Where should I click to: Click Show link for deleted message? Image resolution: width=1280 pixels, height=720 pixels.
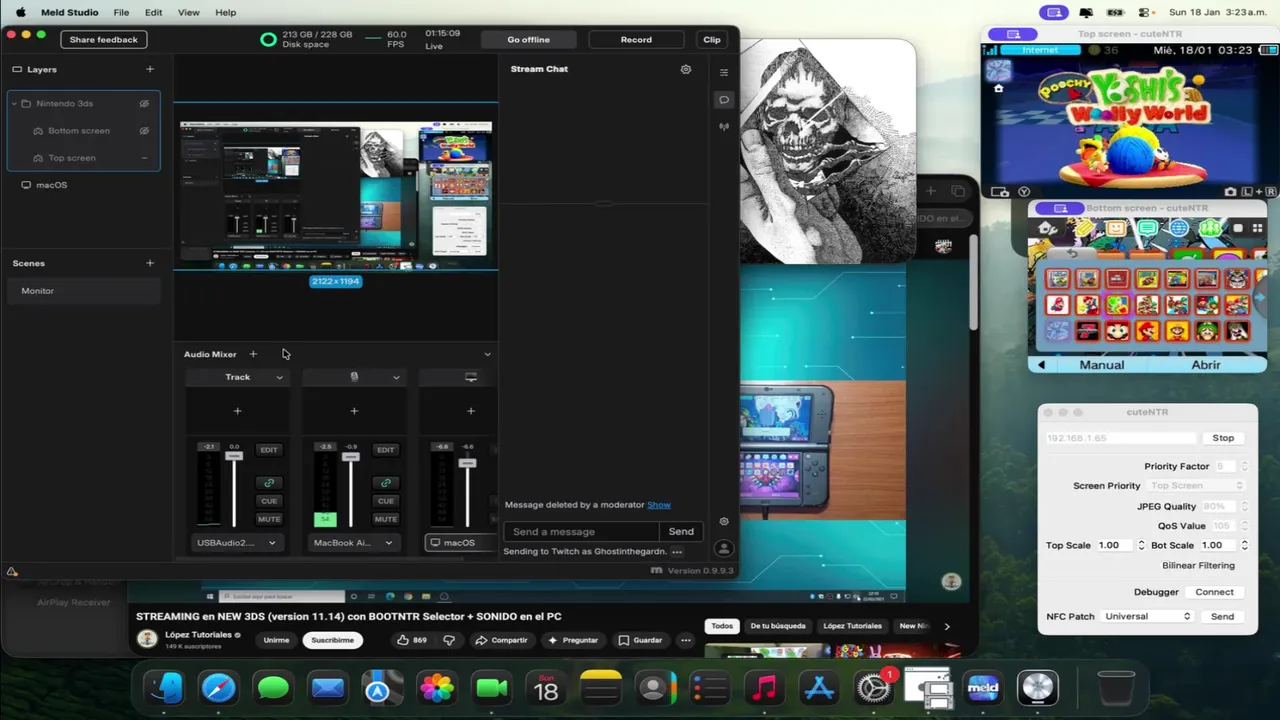(x=659, y=505)
